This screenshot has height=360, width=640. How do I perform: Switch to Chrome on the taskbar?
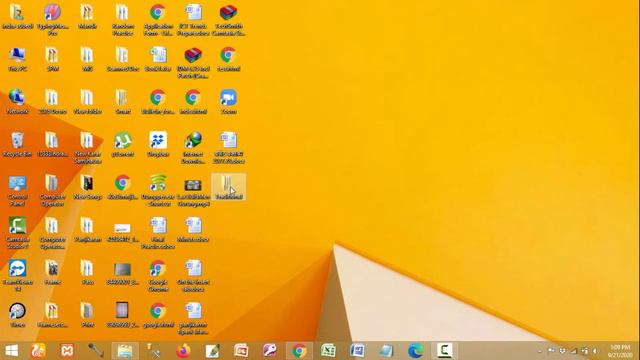299,351
